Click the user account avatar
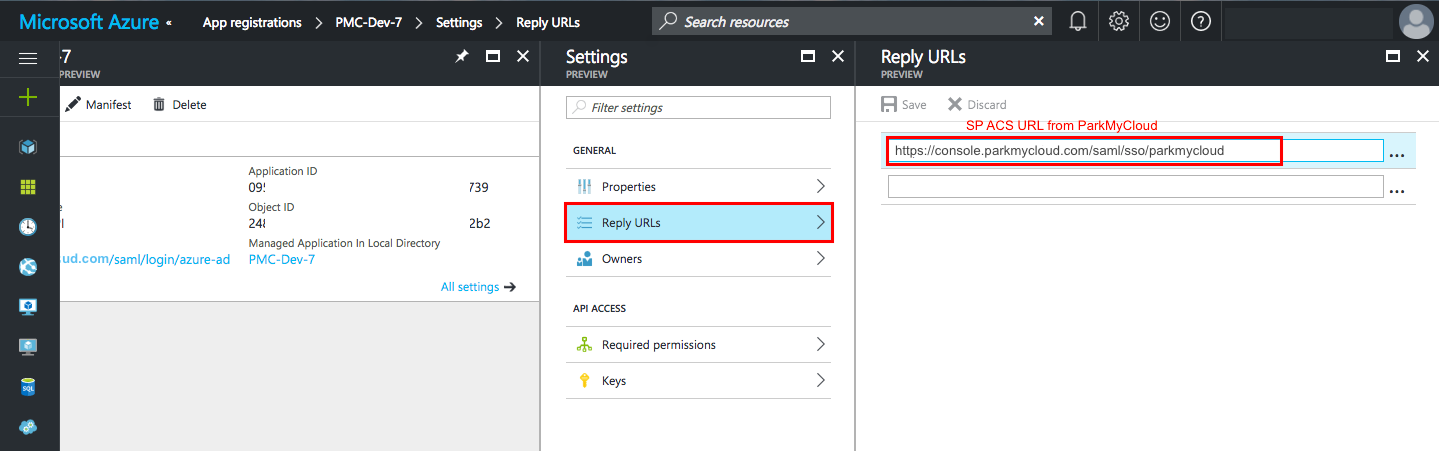Image resolution: width=1439 pixels, height=451 pixels. [1415, 21]
